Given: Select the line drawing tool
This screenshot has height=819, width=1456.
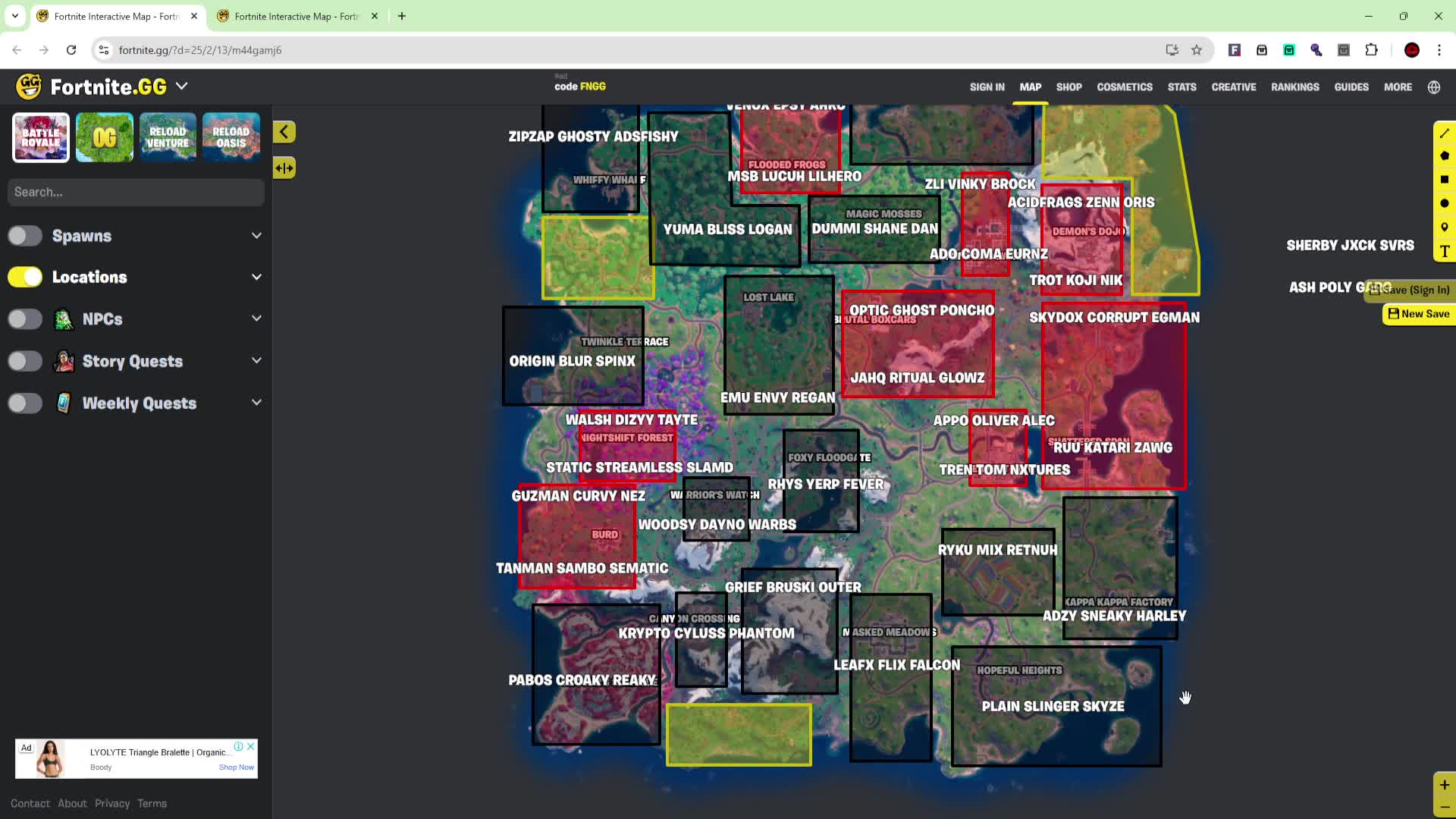Looking at the screenshot, I should click(1444, 133).
